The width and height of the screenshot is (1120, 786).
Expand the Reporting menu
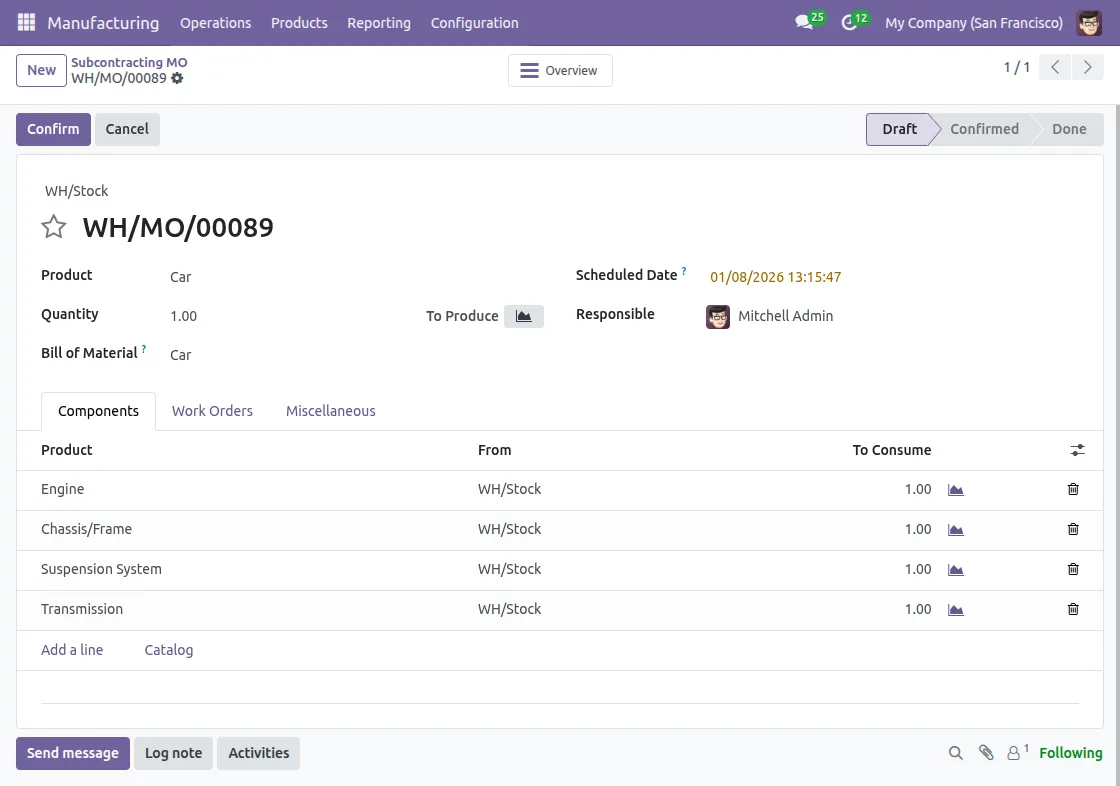[378, 22]
